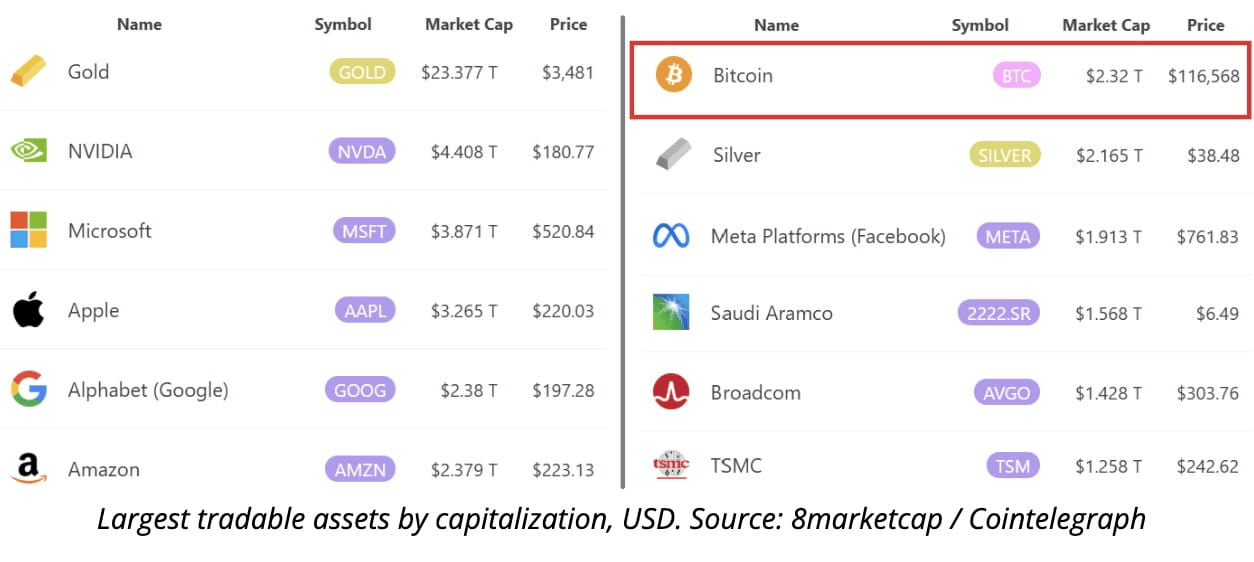Click the TSMC logo icon

tap(671, 465)
